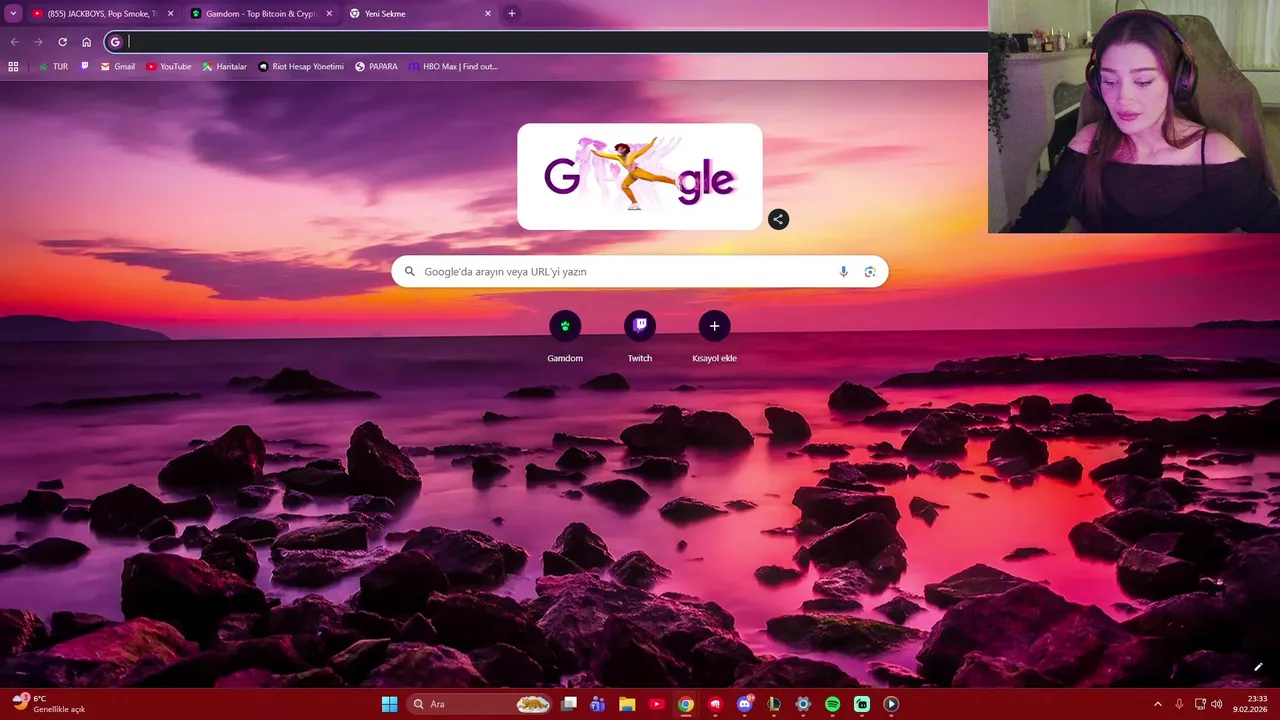1280x720 pixels.
Task: Open the apps grid in bookmarks bar
Action: [x=13, y=67]
